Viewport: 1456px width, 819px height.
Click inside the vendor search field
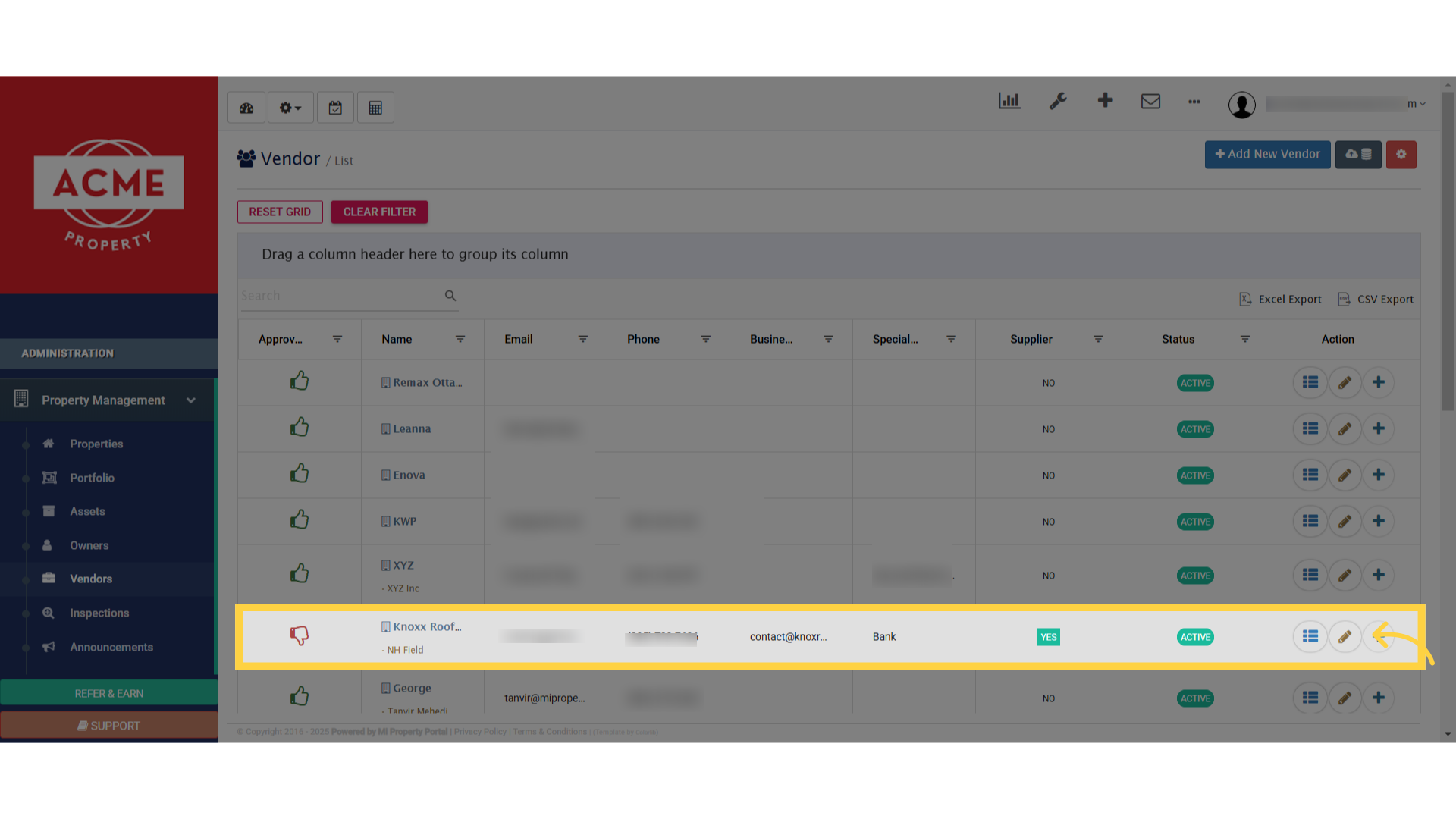[341, 295]
